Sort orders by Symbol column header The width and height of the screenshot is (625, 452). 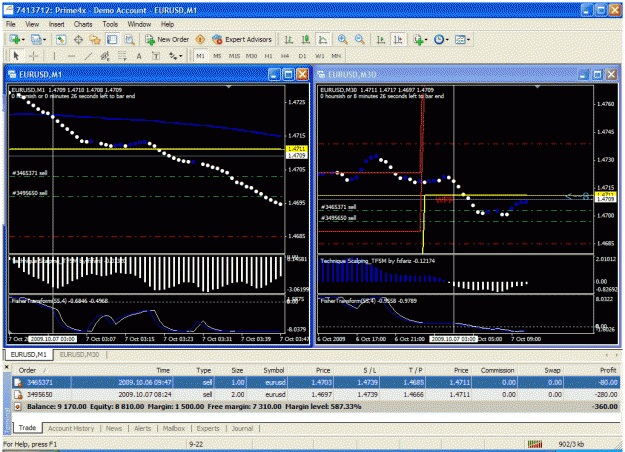click(267, 370)
